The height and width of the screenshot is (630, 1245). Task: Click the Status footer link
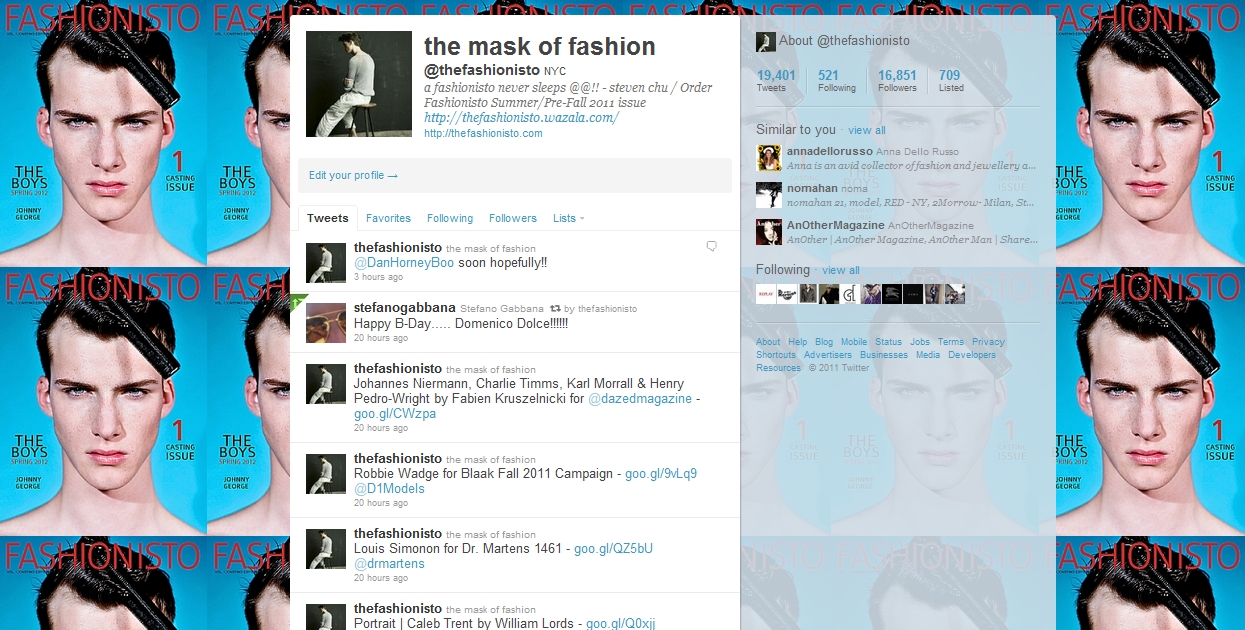pos(888,342)
